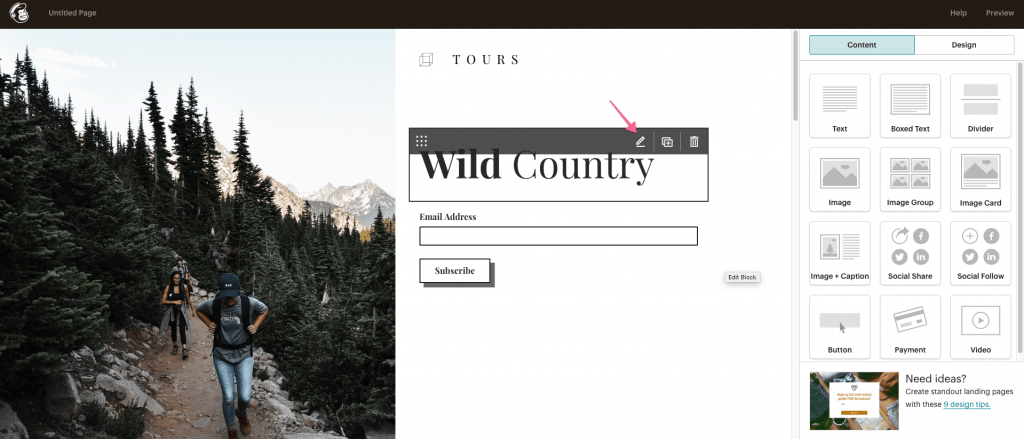The width and height of the screenshot is (1024, 439).
Task: Click the drag handle grid icon
Action: pyautogui.click(x=421, y=141)
